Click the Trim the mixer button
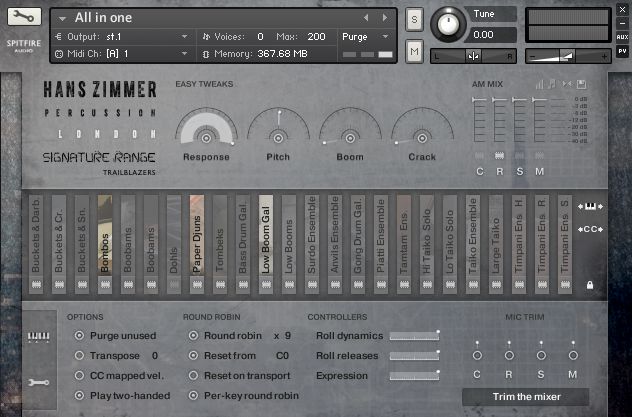Viewport: 632px width, 417px height. click(x=526, y=397)
